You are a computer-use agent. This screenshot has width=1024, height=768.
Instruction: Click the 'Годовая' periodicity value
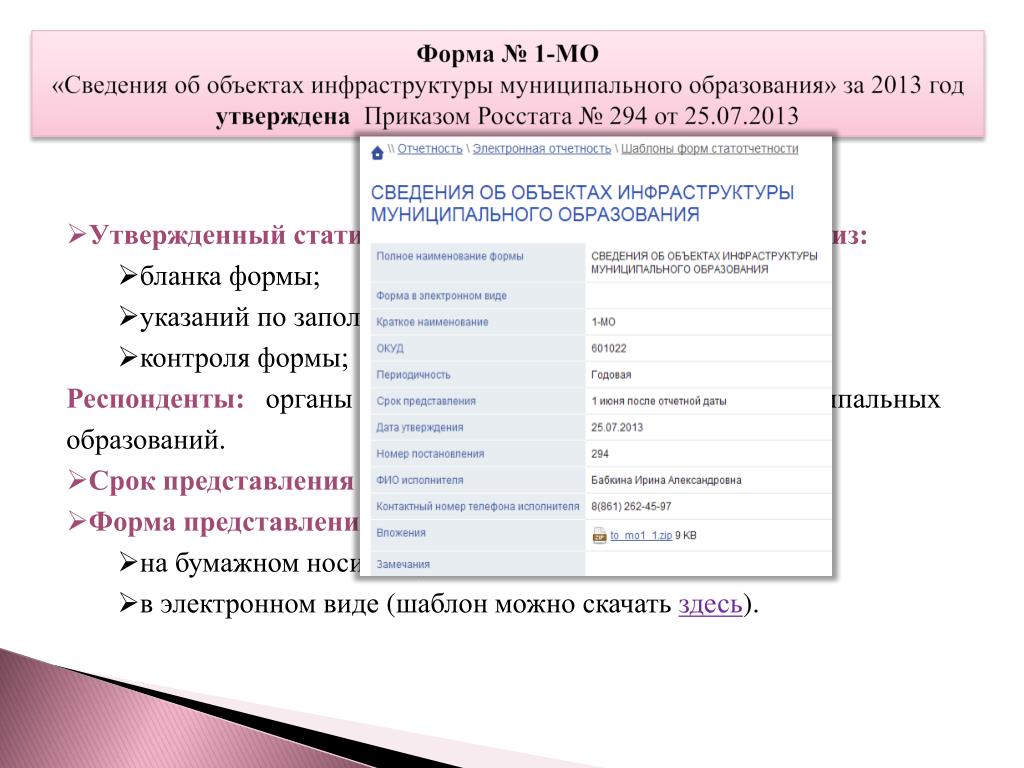611,375
